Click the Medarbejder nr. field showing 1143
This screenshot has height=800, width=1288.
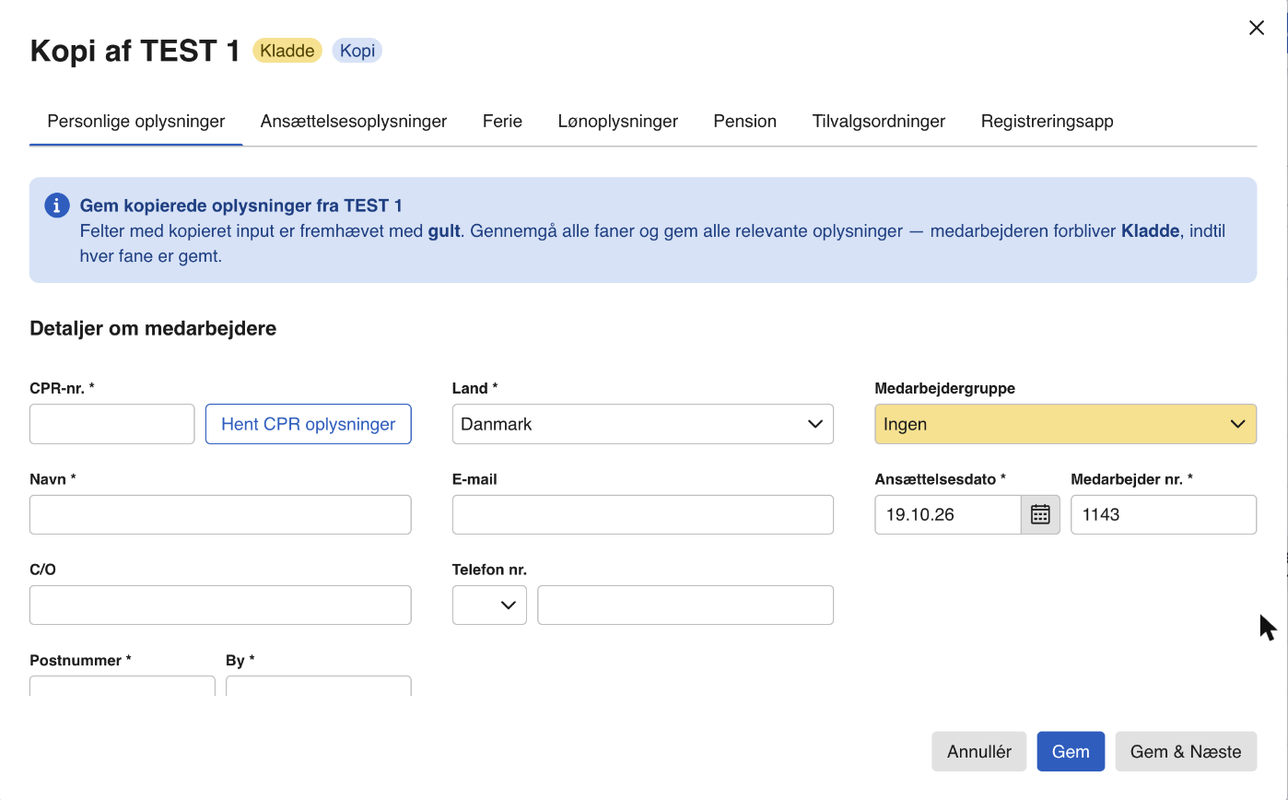(x=1163, y=515)
